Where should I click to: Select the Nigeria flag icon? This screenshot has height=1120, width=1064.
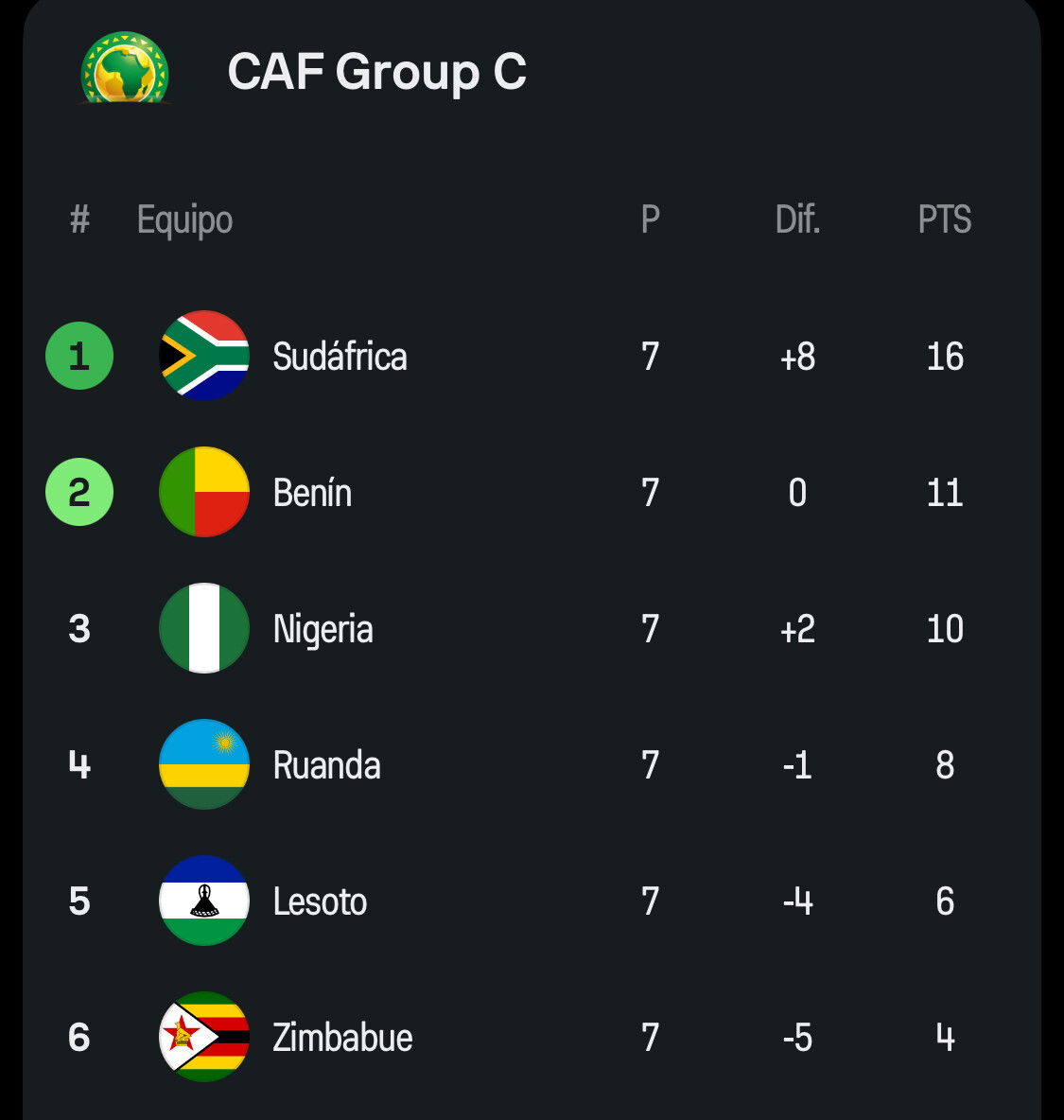(204, 628)
